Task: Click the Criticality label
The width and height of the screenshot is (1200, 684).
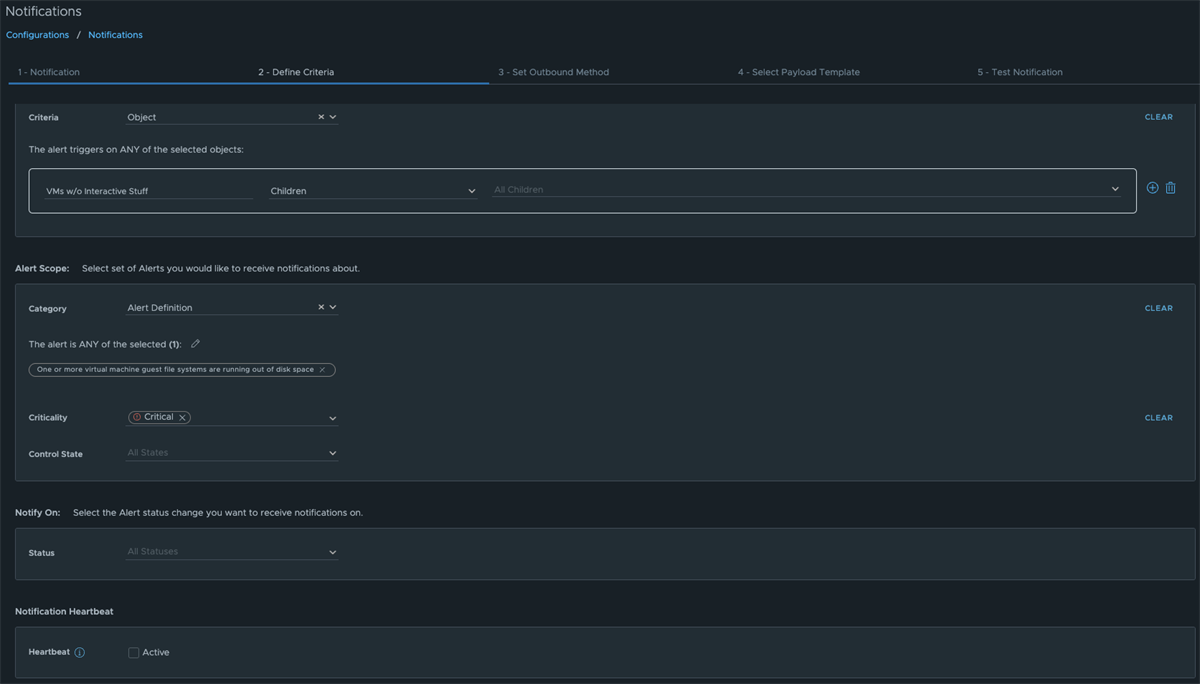Action: coord(48,418)
